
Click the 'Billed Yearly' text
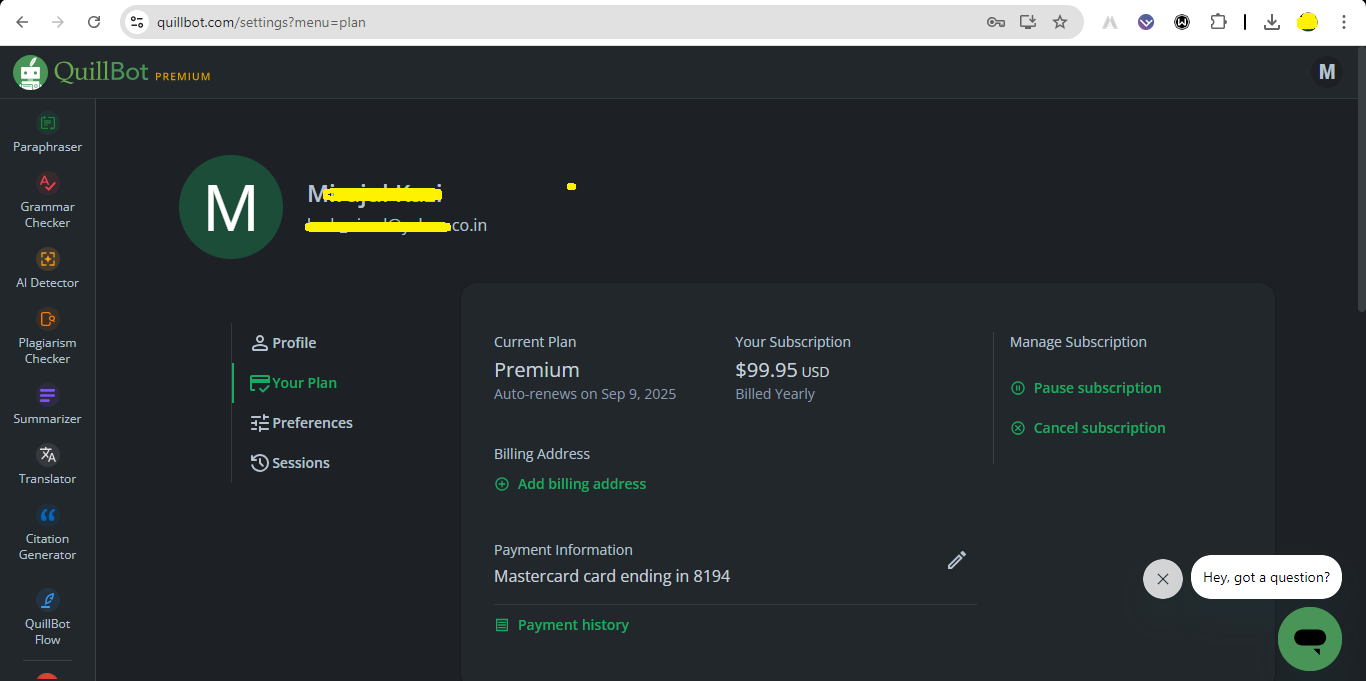775,394
